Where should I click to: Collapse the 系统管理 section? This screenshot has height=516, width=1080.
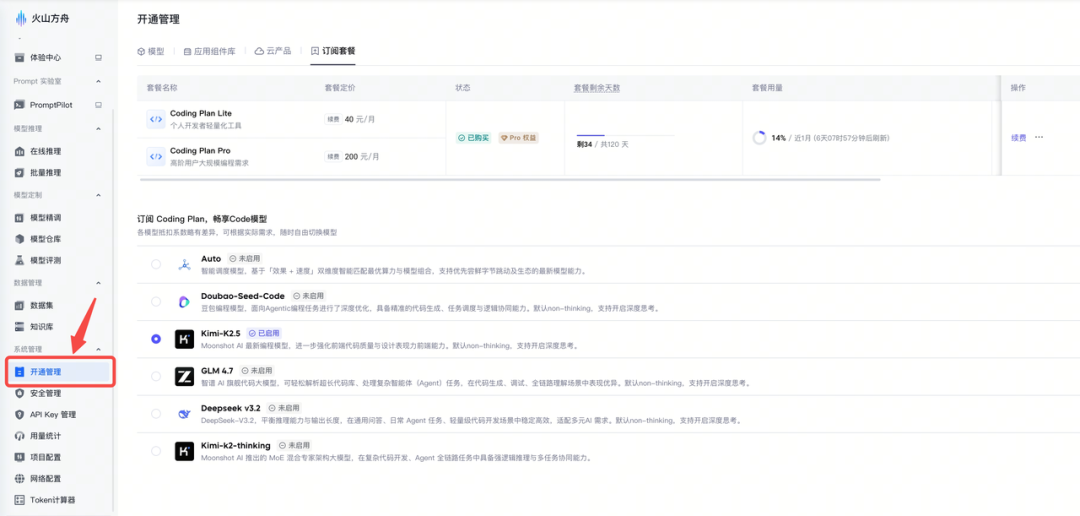point(98,349)
